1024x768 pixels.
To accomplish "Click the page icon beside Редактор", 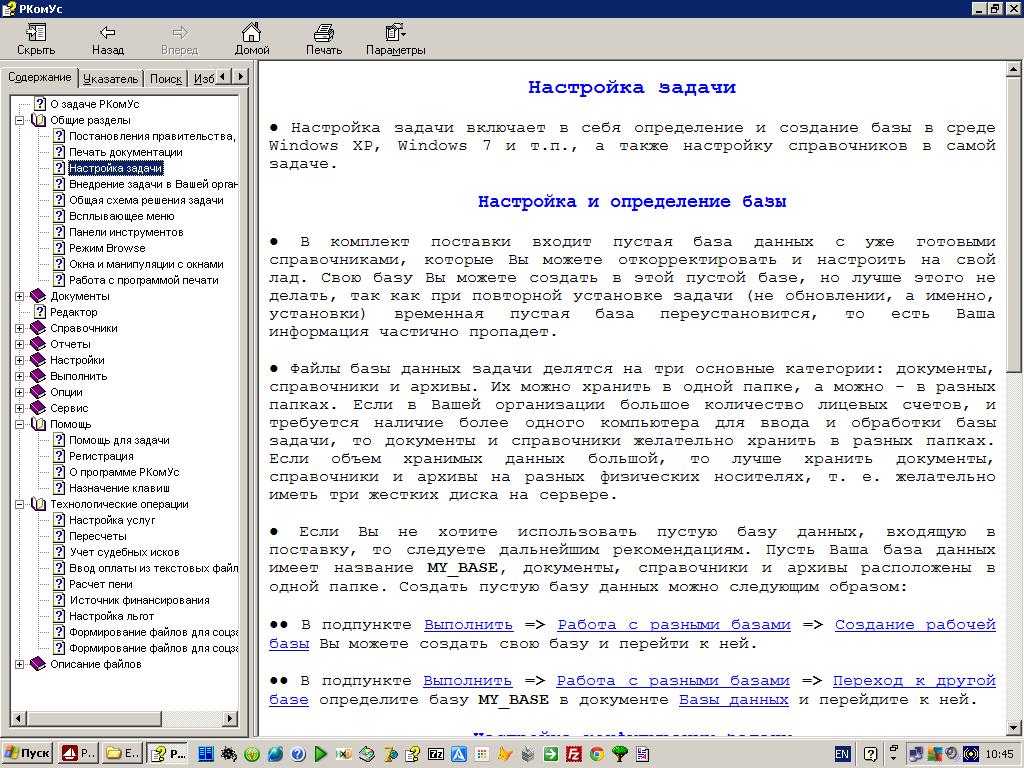I will click(x=40, y=312).
